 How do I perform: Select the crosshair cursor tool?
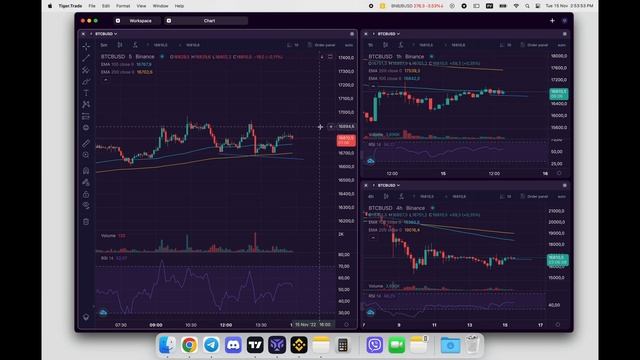click(x=86, y=46)
